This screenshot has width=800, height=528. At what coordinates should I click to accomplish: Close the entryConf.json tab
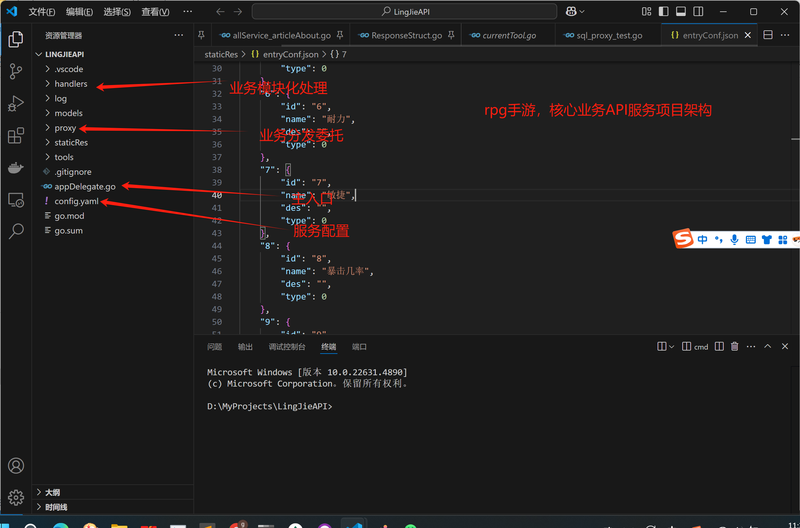[x=748, y=35]
